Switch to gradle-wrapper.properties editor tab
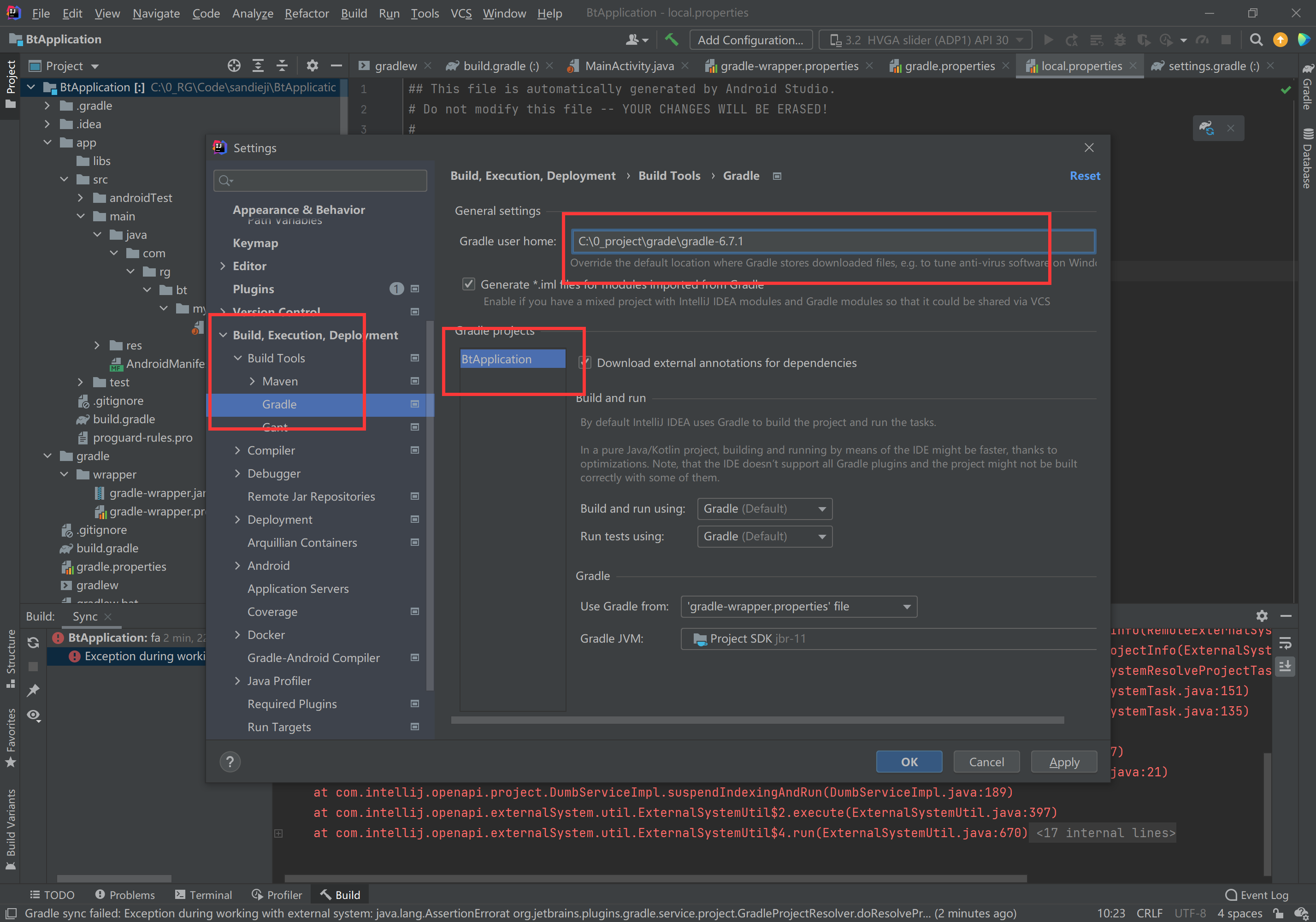The image size is (1316, 922). 789,66
